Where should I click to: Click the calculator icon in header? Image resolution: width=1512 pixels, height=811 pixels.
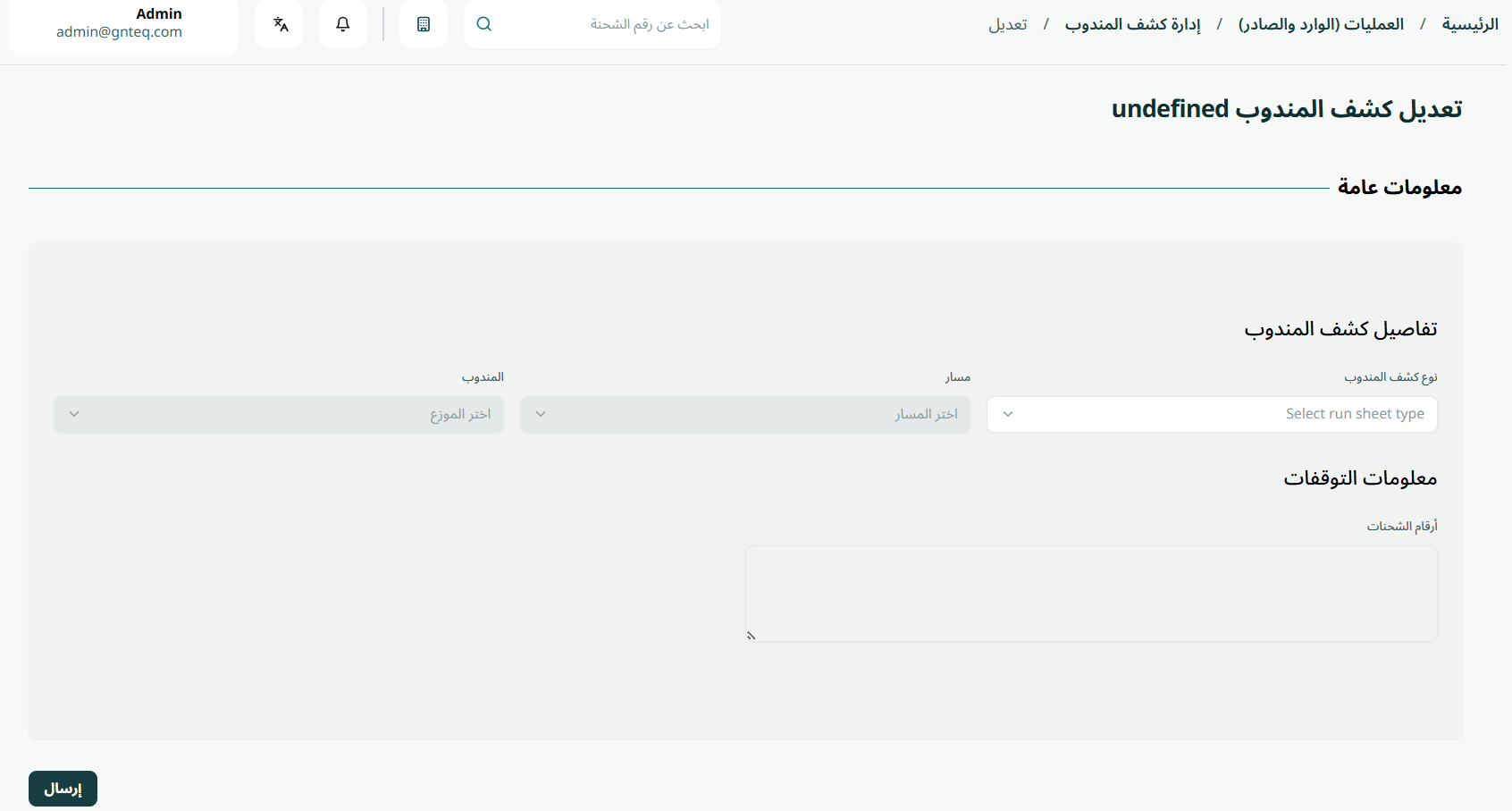click(x=424, y=24)
